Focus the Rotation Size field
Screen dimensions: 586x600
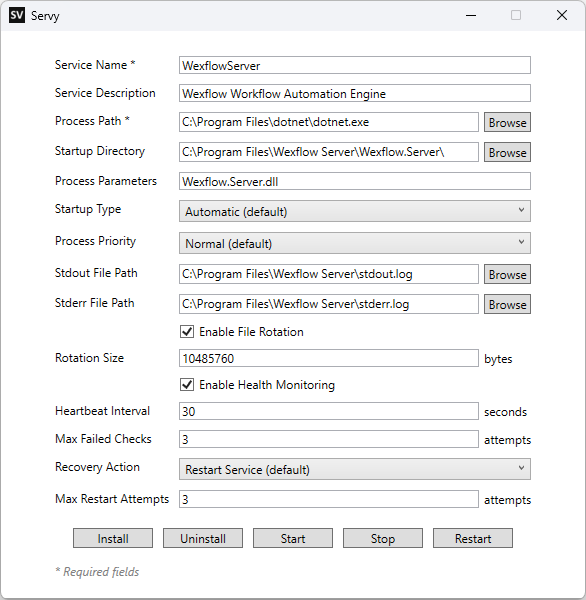(x=328, y=358)
